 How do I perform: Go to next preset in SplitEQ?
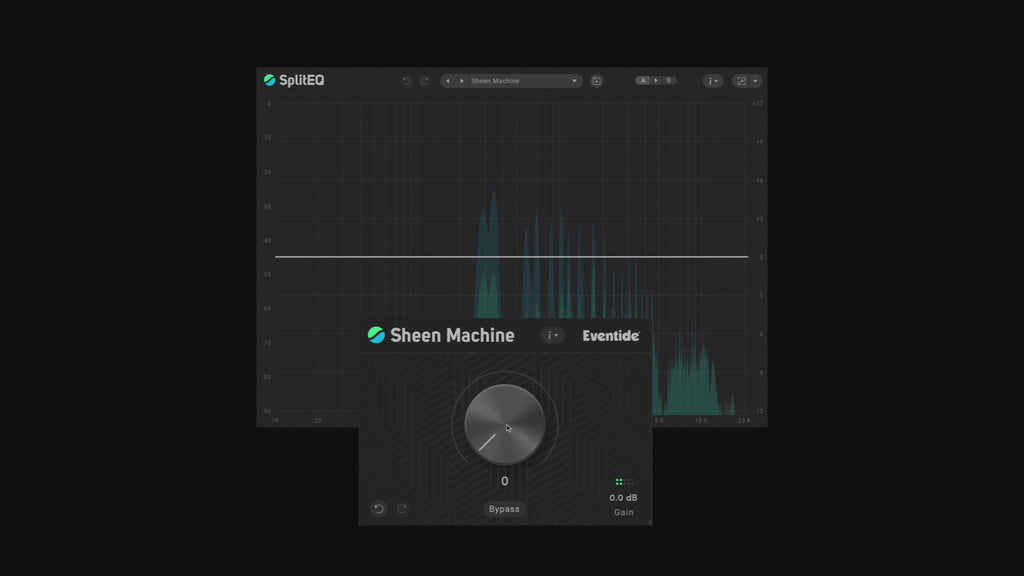[462, 81]
